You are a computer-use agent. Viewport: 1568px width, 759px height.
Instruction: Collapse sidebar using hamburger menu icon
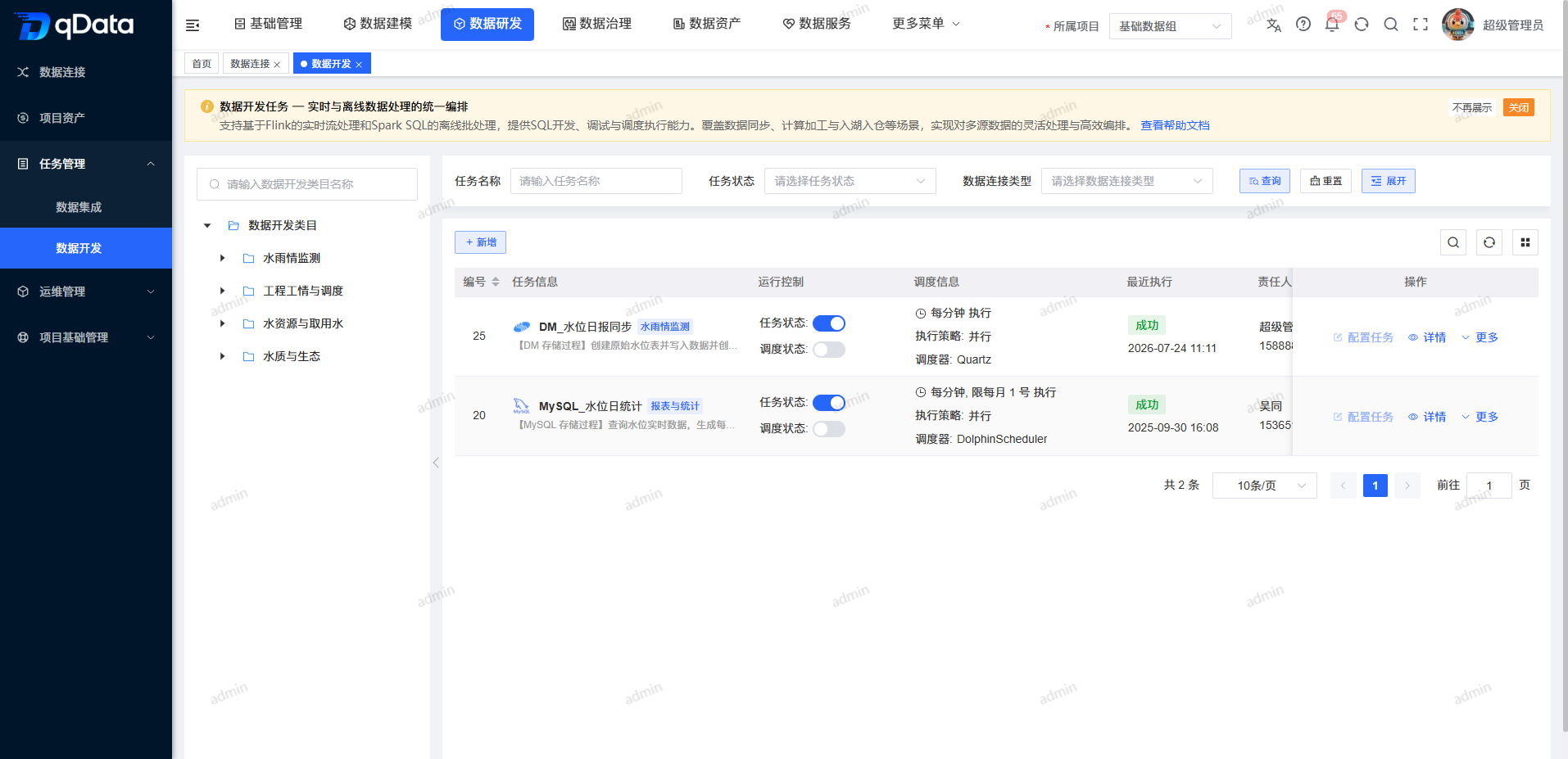coord(193,25)
